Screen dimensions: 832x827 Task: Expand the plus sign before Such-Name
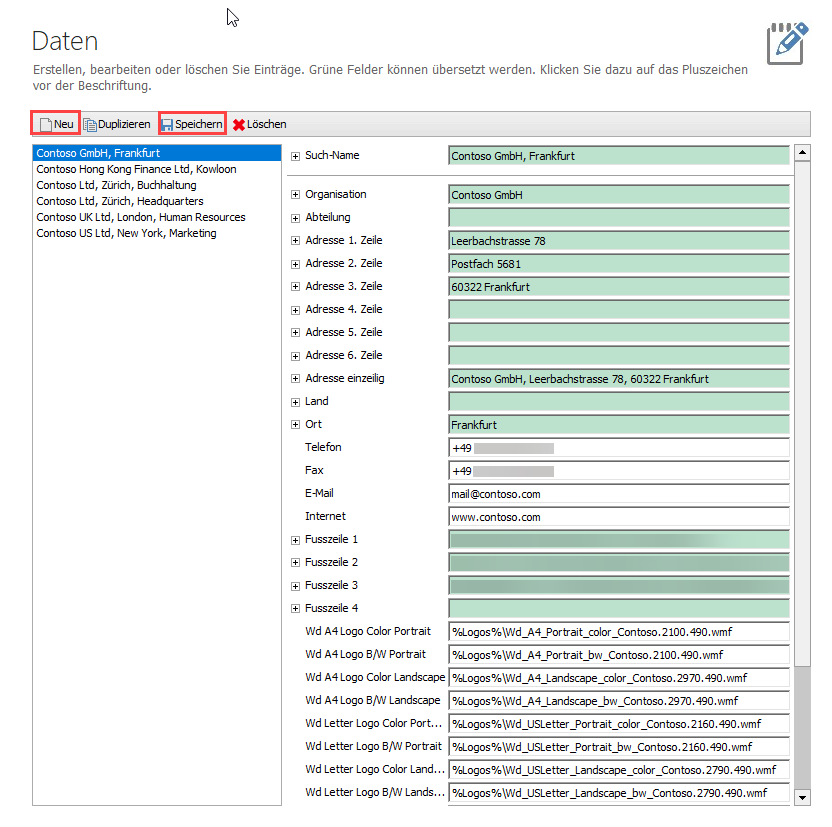(x=296, y=156)
